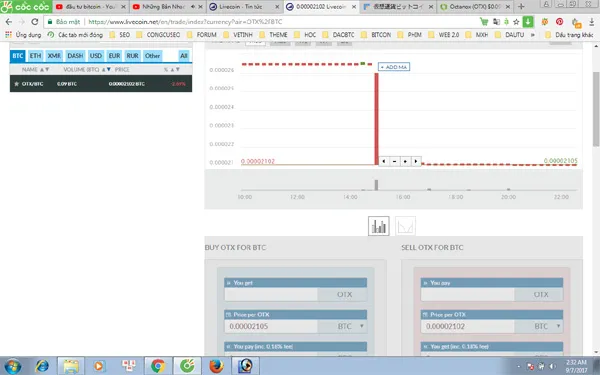Sort pairs by NAME column arrows
600x375 pixels.
pyautogui.click(x=45, y=70)
